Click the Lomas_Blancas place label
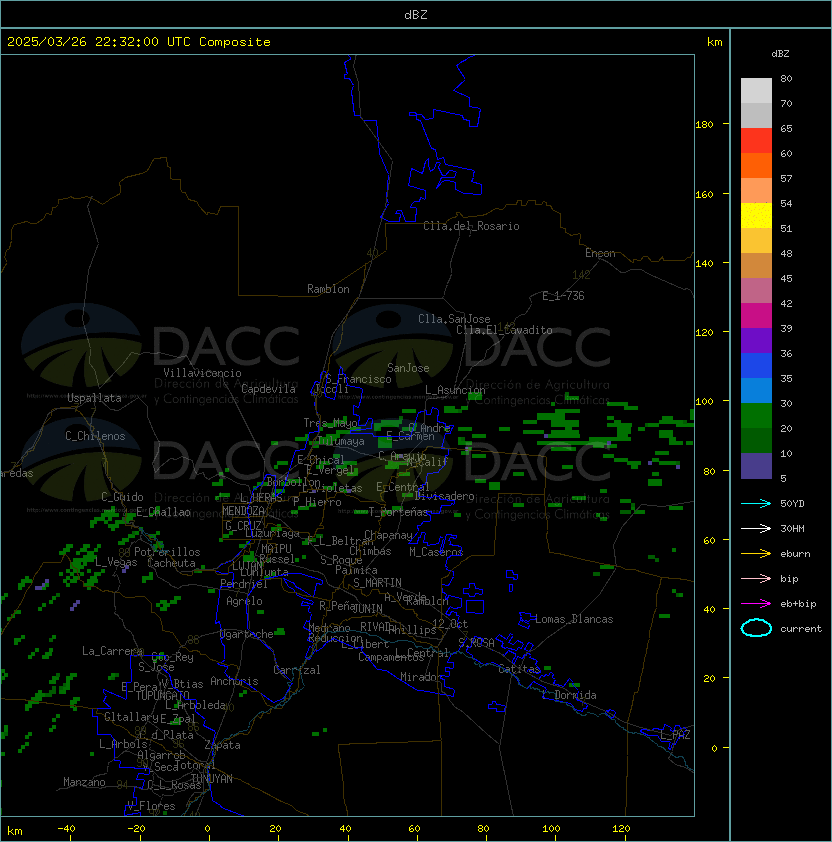The height and width of the screenshot is (842, 832). (x=574, y=619)
